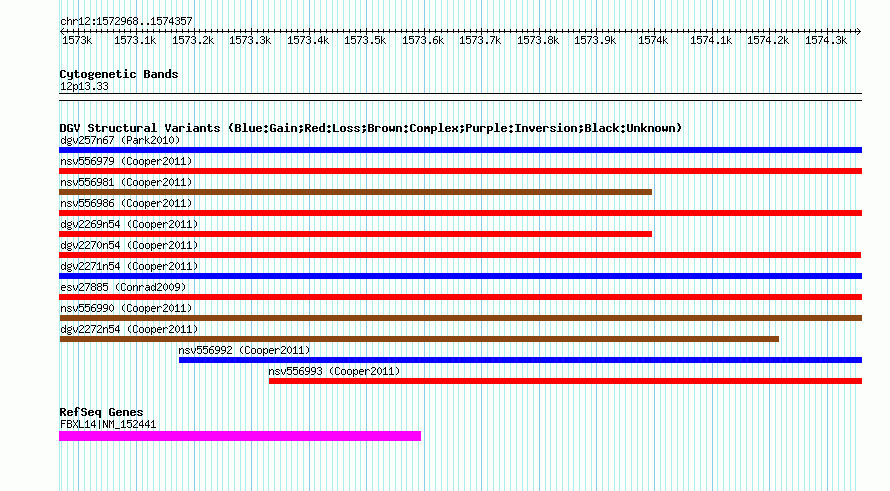
Task: Open the dgv2269n54 (Cooper2011) variant label
Action: click(129, 224)
